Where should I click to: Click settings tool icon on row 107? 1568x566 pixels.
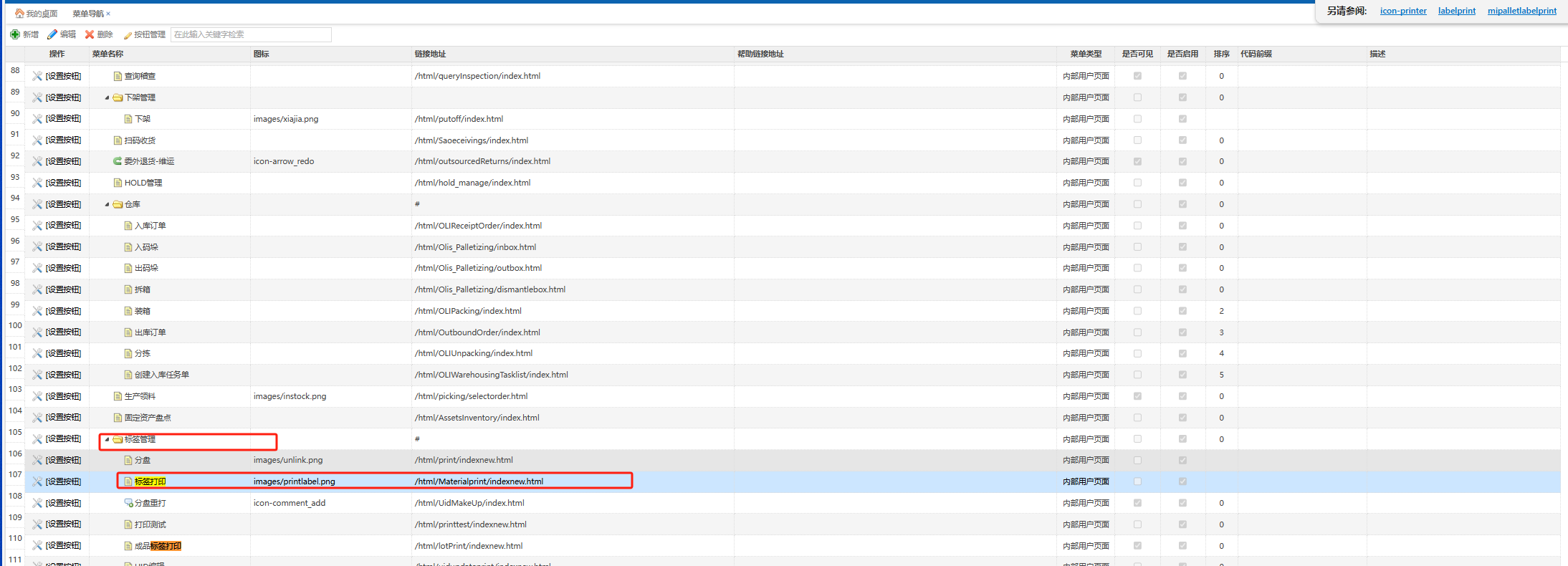point(37,481)
